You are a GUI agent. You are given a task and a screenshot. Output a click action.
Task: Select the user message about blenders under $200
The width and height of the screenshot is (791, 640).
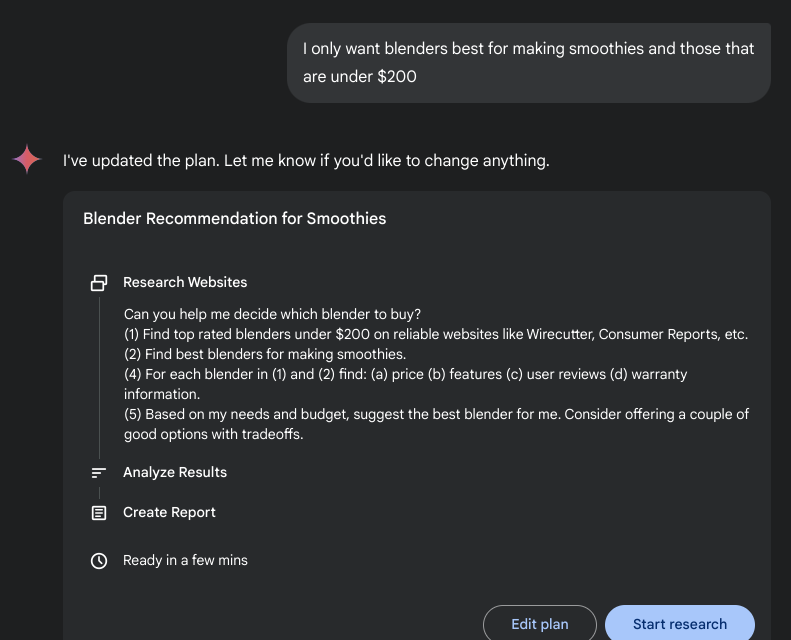pos(529,63)
